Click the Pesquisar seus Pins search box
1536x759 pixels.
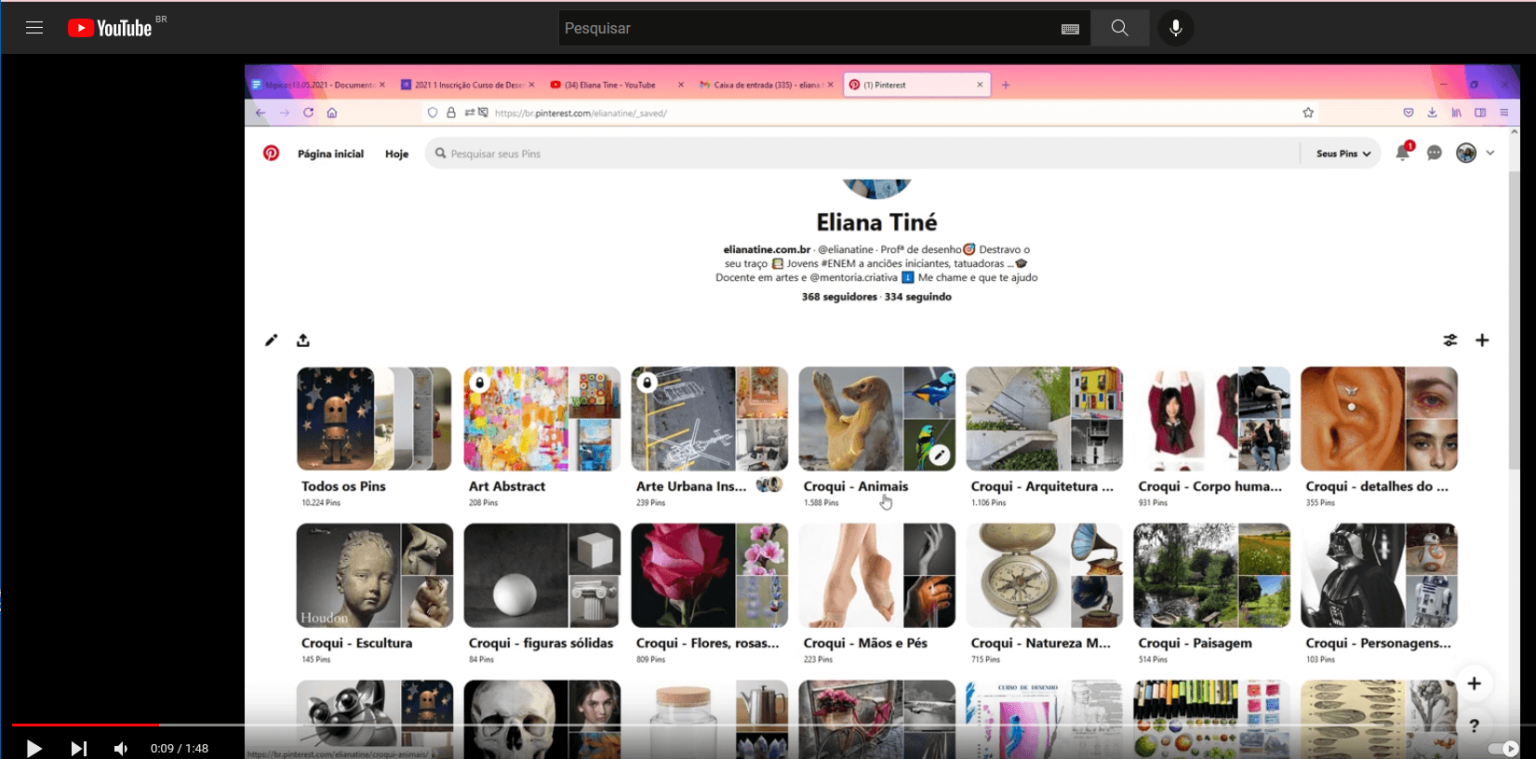click(x=862, y=154)
